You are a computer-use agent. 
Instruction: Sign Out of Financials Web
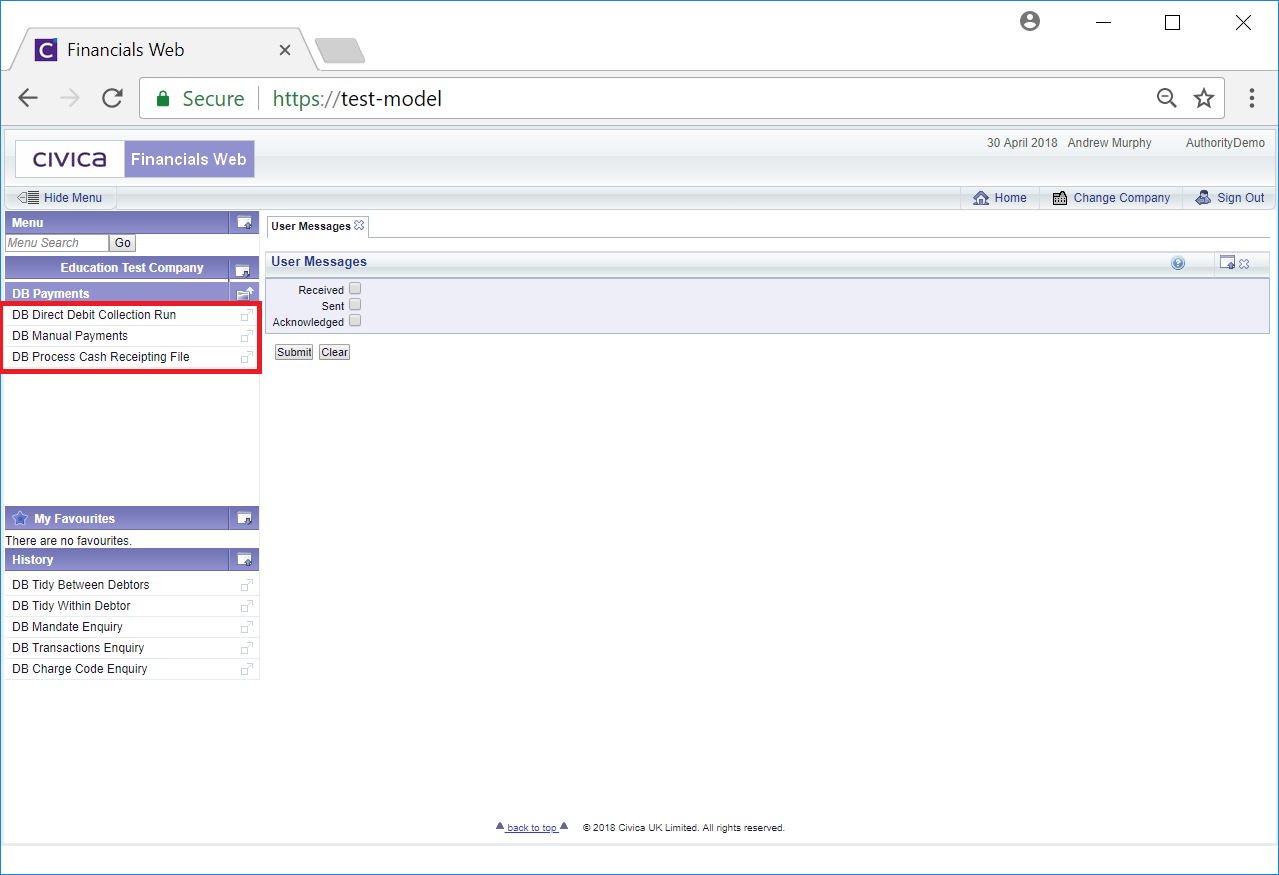[1230, 198]
